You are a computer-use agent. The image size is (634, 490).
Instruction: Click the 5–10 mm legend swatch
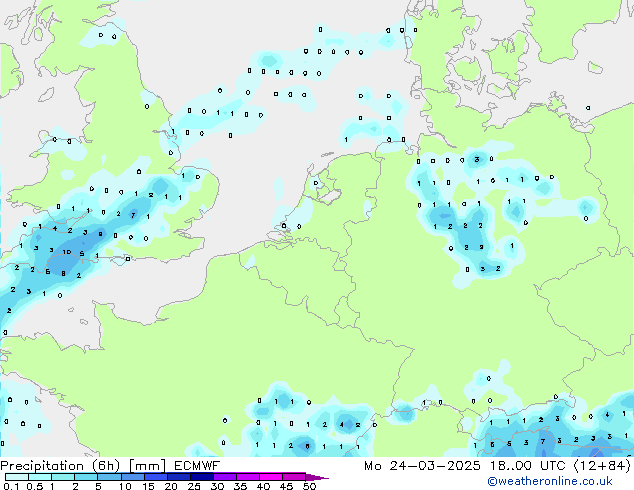109,477
